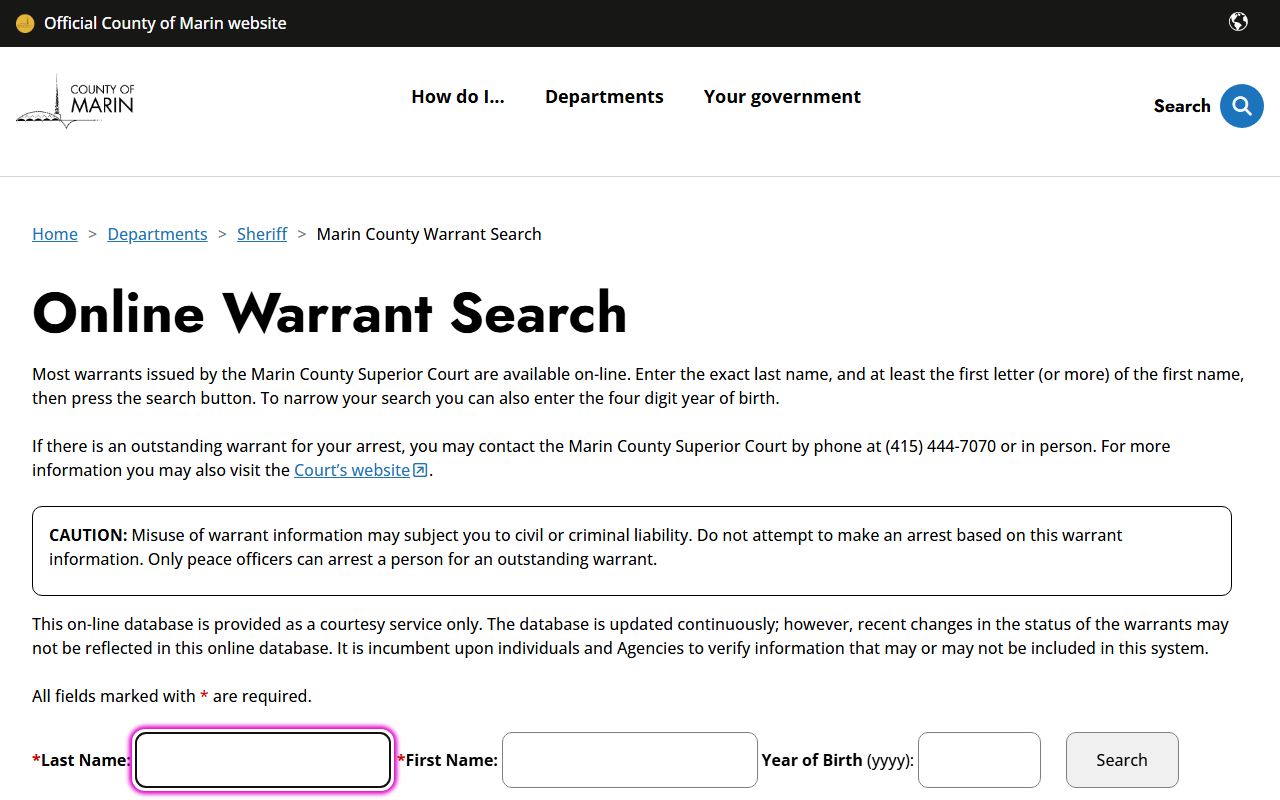Click the Search label in the header
The width and height of the screenshot is (1280, 800).
click(x=1182, y=106)
